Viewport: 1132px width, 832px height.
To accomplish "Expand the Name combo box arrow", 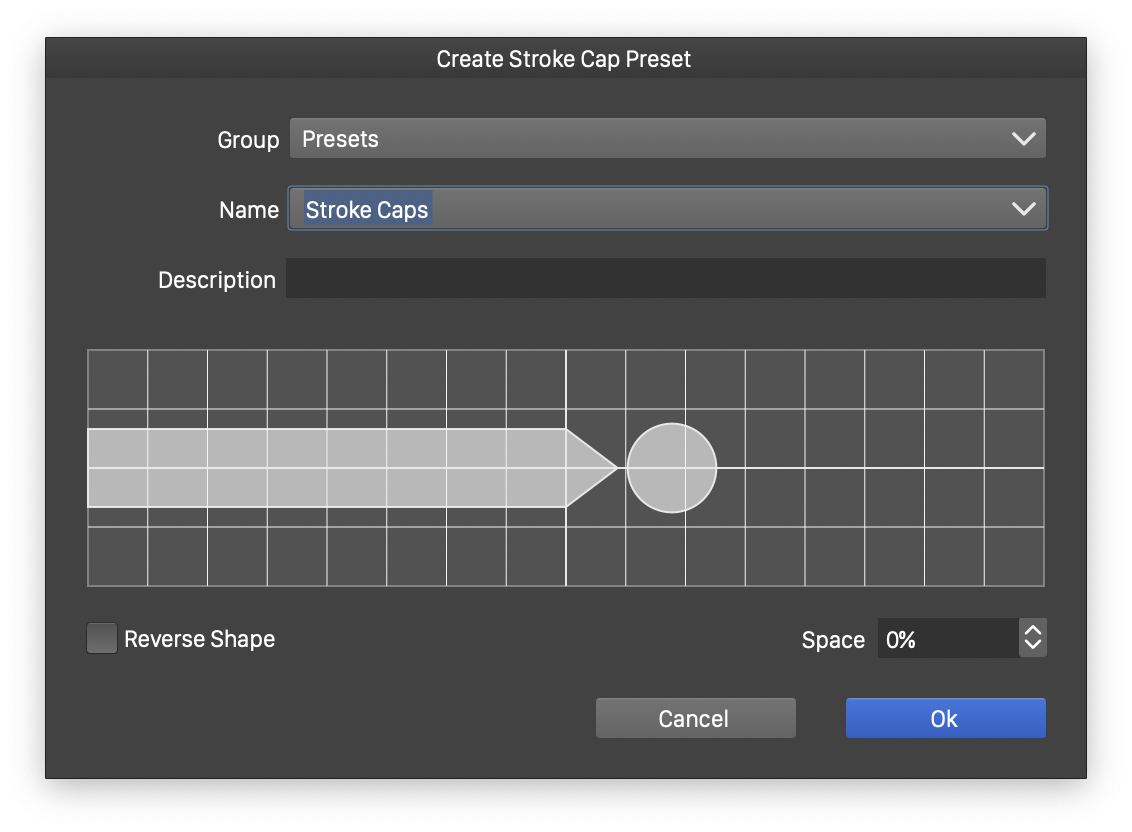I will 1023,209.
